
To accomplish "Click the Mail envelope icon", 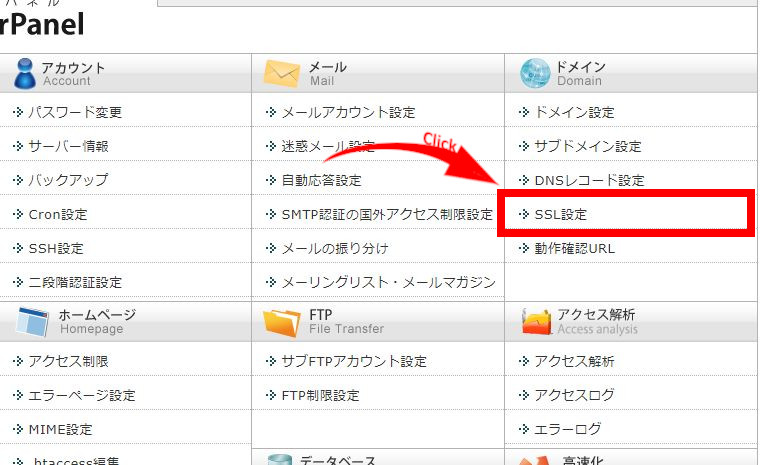I will pyautogui.click(x=282, y=74).
